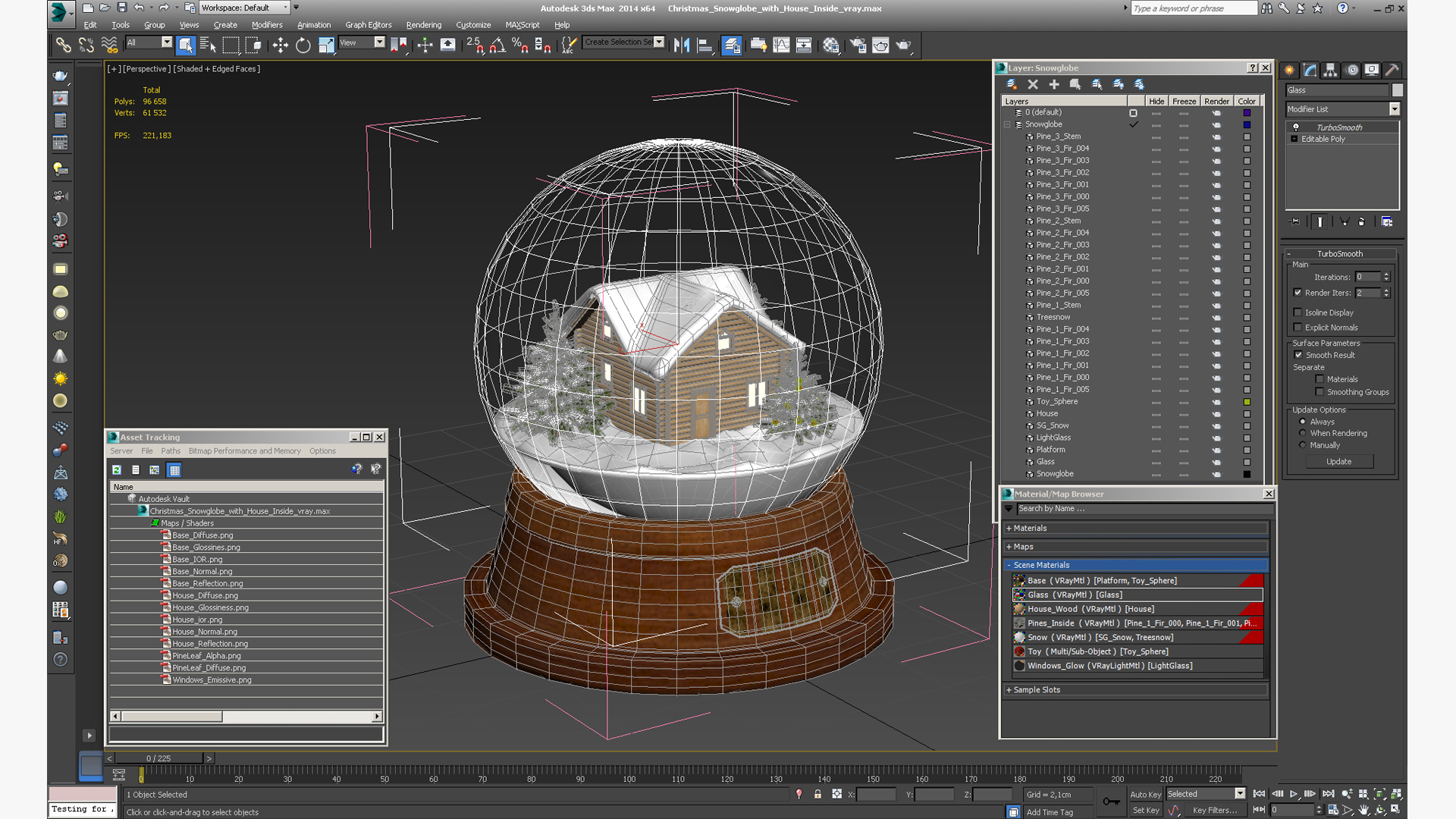Uncheck the Smooth Result checkbox
The image size is (1456, 819).
(1298, 355)
